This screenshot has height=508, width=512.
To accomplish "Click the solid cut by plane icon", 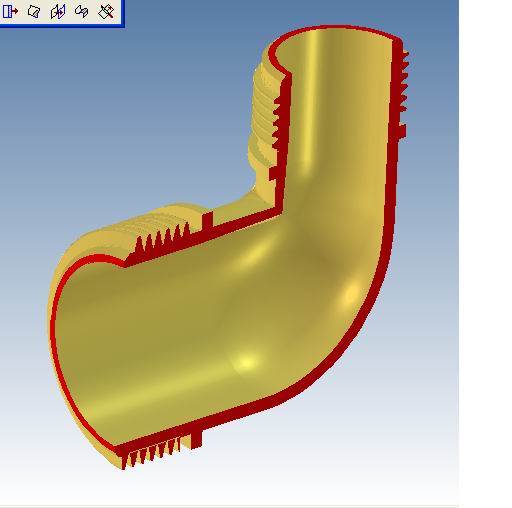I will [x=82, y=11].
